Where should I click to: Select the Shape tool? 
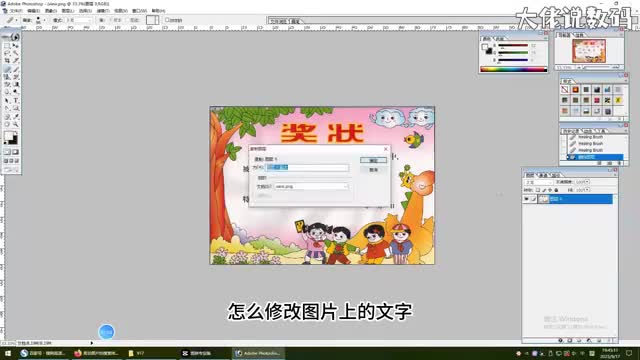(x=16, y=108)
